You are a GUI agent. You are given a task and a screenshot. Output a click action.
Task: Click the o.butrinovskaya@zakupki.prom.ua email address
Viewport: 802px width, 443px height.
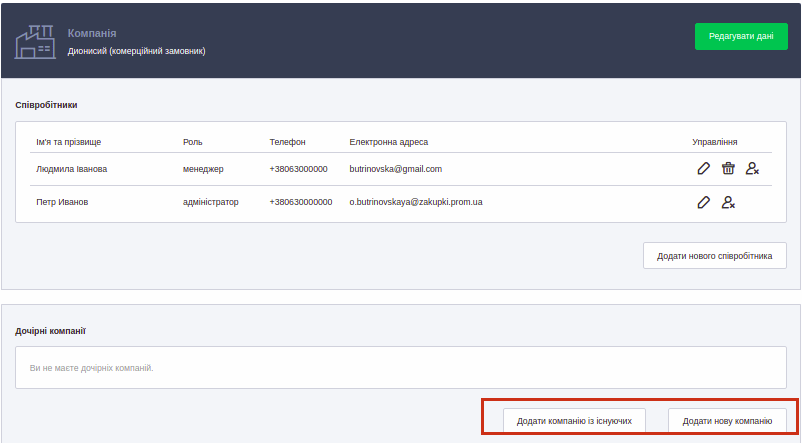[x=416, y=202]
